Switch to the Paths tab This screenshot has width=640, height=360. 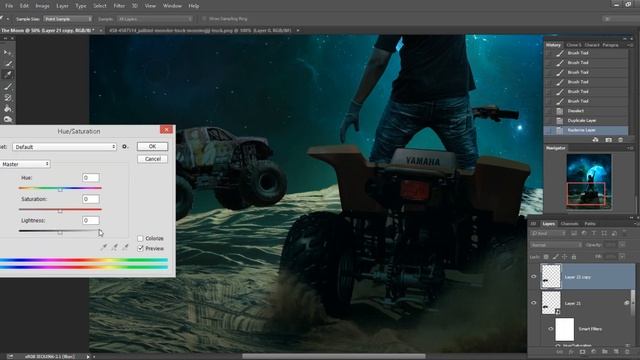pyautogui.click(x=590, y=224)
